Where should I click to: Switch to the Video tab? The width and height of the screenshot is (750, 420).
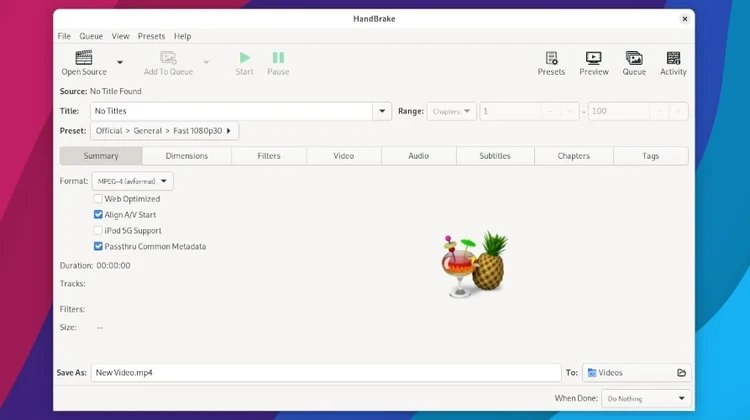tap(343, 156)
